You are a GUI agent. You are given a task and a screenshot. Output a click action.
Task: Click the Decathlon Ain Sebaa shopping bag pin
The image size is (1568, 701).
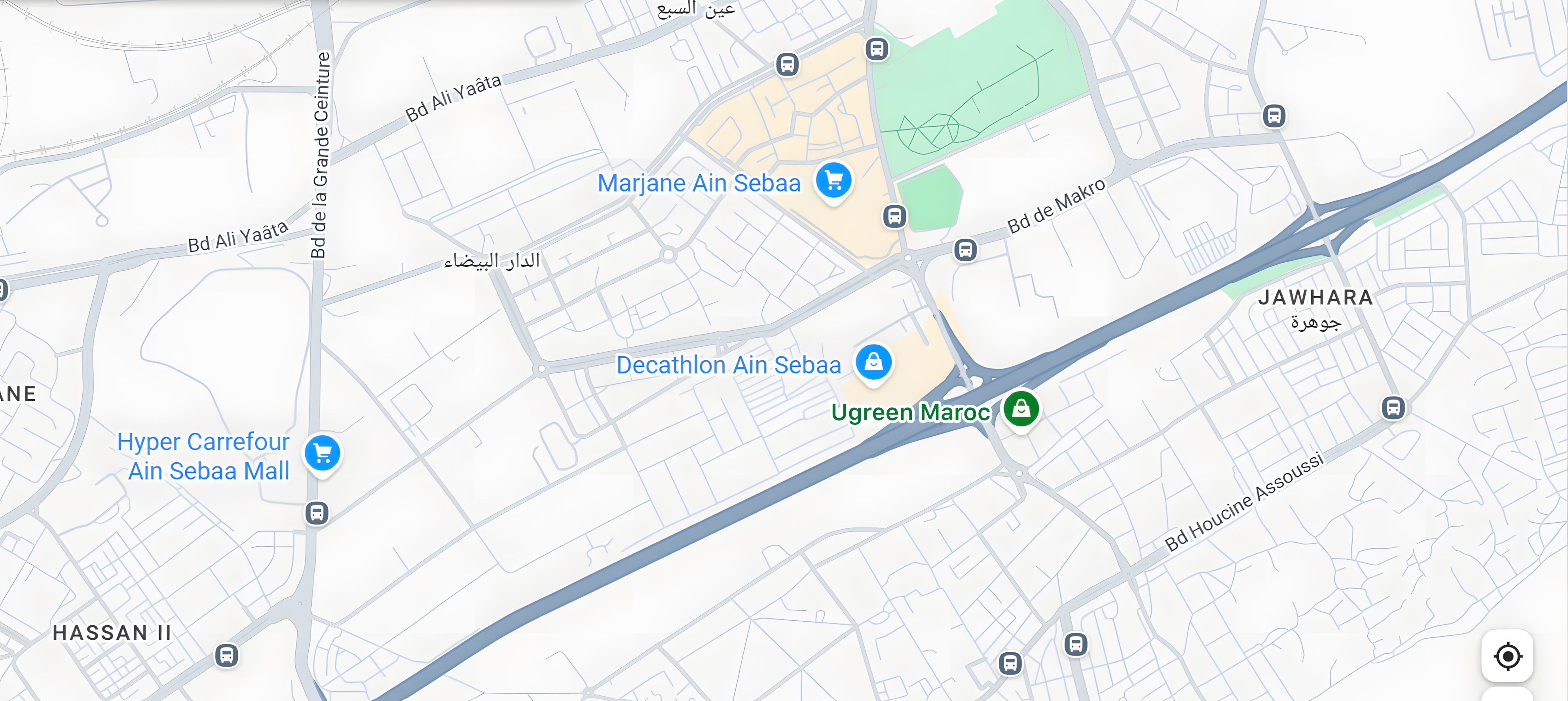[873, 363]
